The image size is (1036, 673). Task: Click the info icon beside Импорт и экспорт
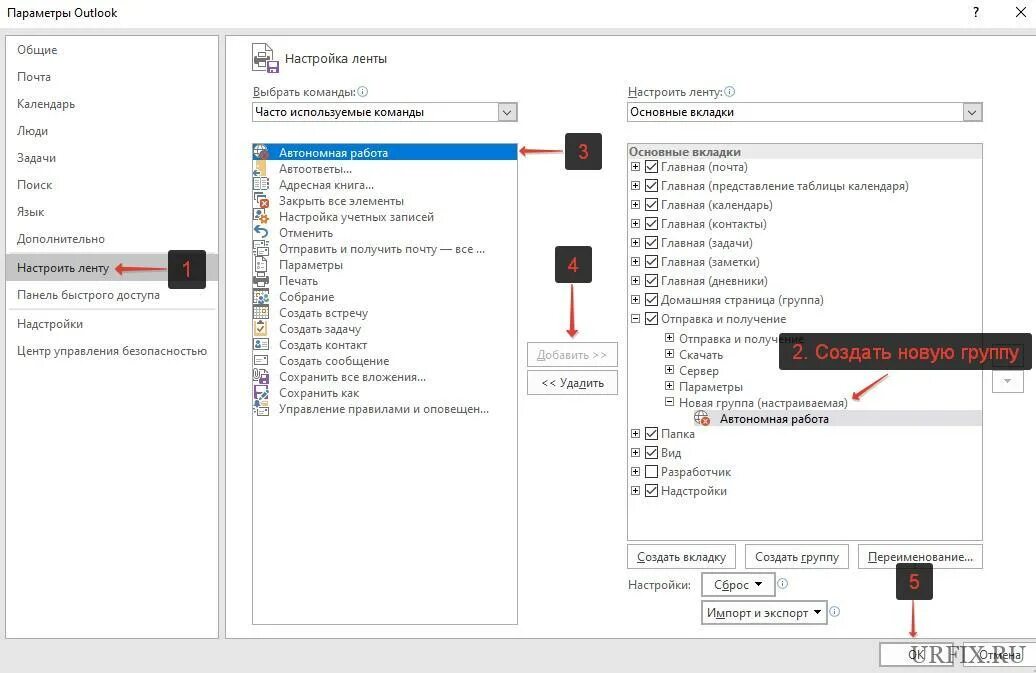(x=834, y=612)
